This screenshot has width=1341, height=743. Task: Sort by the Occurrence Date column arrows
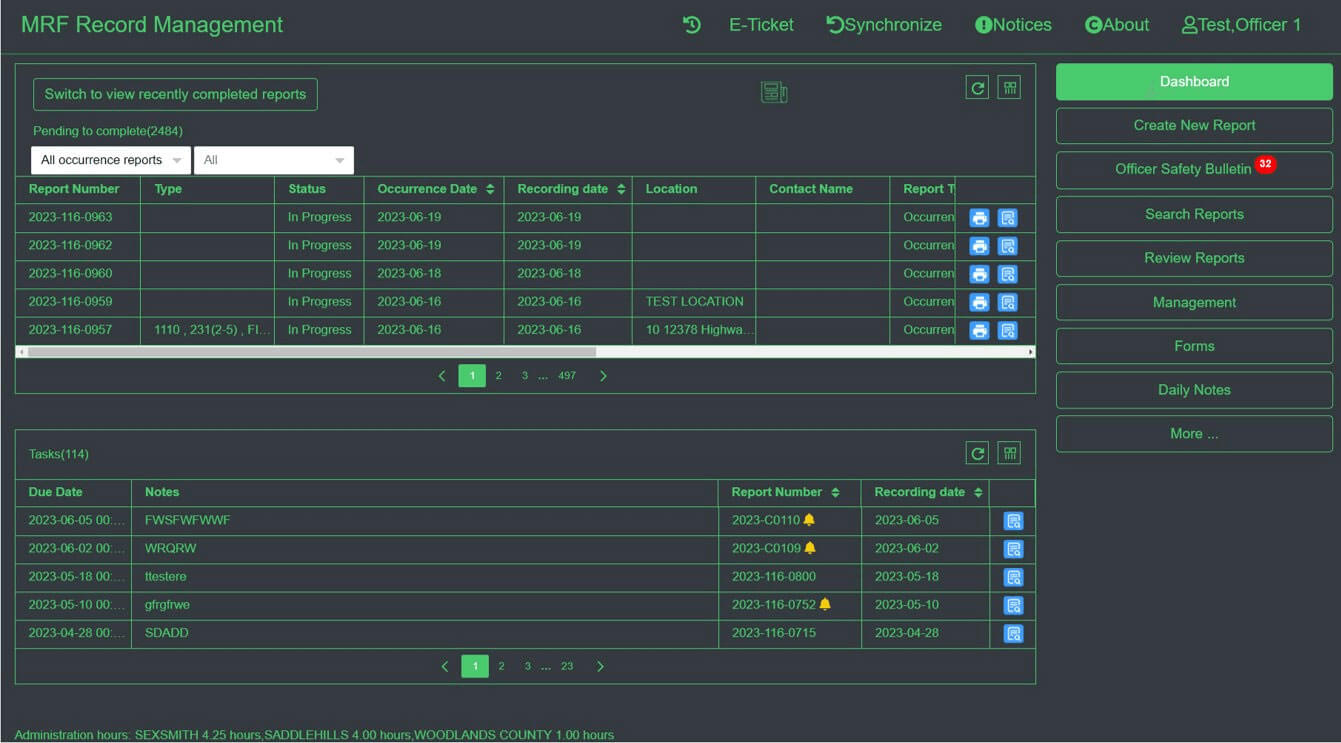(x=489, y=189)
